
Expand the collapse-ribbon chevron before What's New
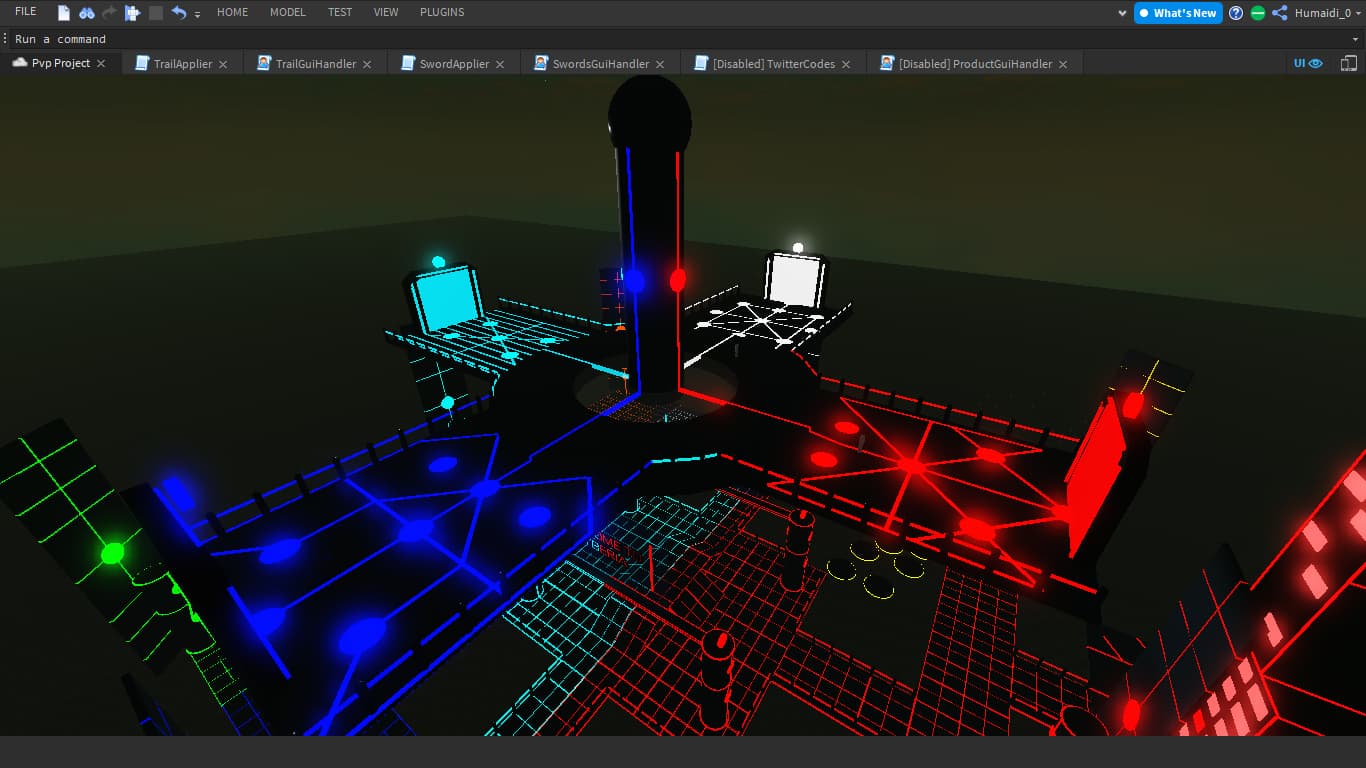coord(1123,13)
